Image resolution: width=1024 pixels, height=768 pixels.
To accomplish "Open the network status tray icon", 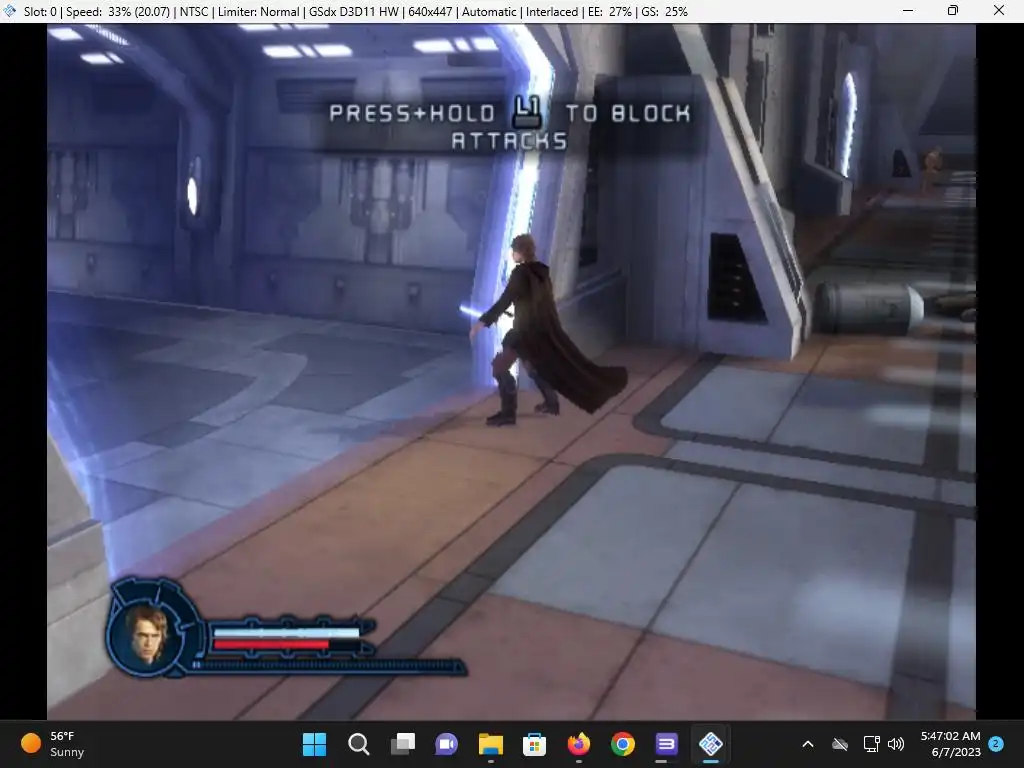I will [872, 744].
